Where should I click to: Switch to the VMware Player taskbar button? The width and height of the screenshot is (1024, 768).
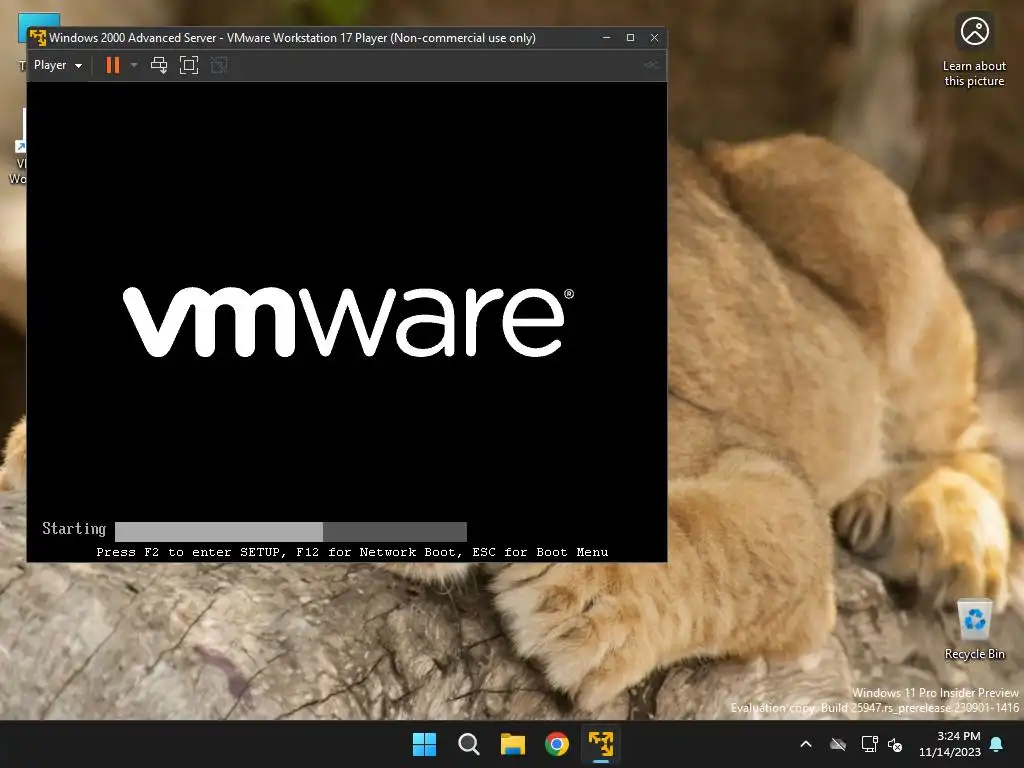[x=601, y=744]
